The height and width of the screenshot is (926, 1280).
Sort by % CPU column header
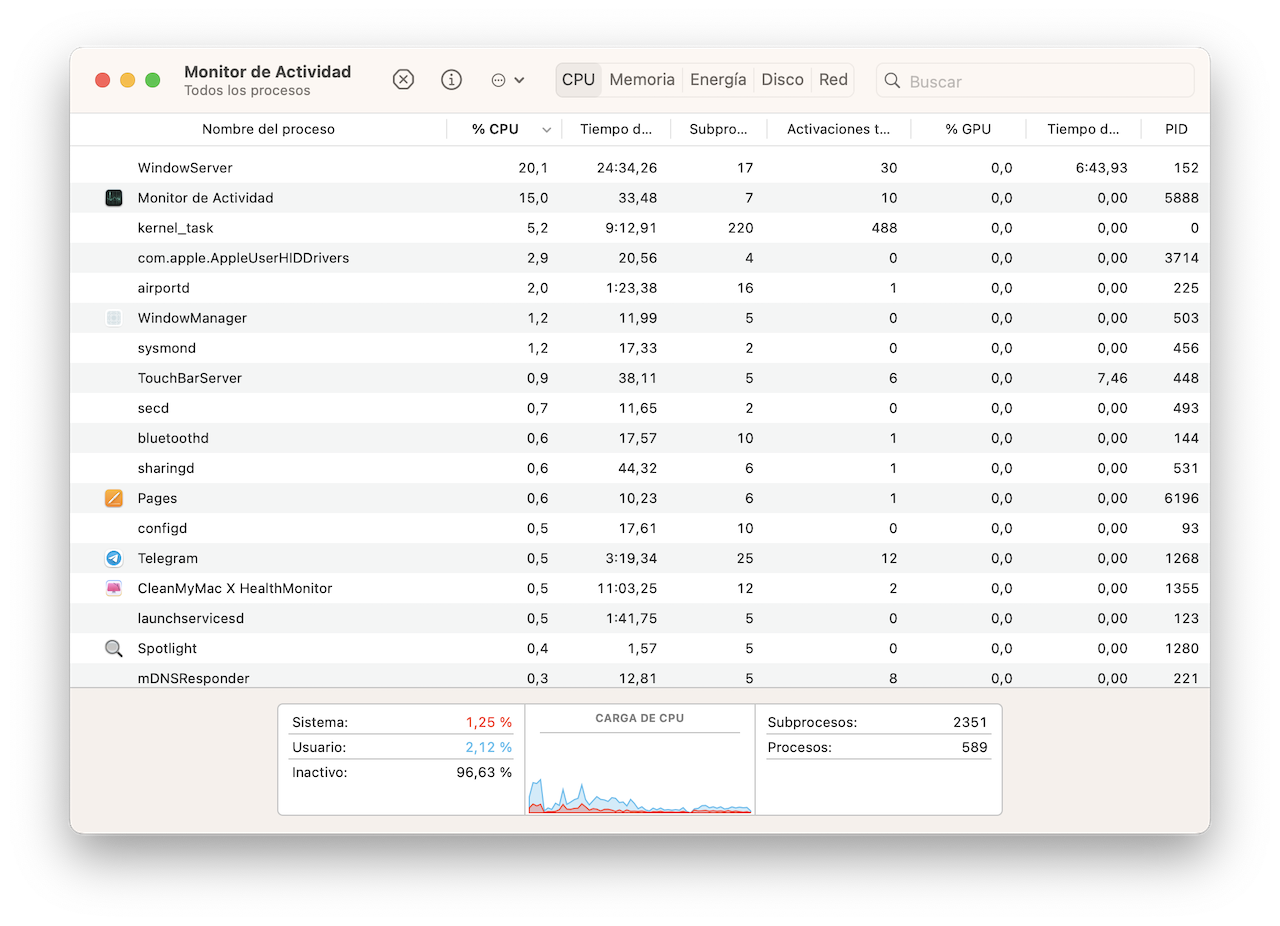[495, 129]
